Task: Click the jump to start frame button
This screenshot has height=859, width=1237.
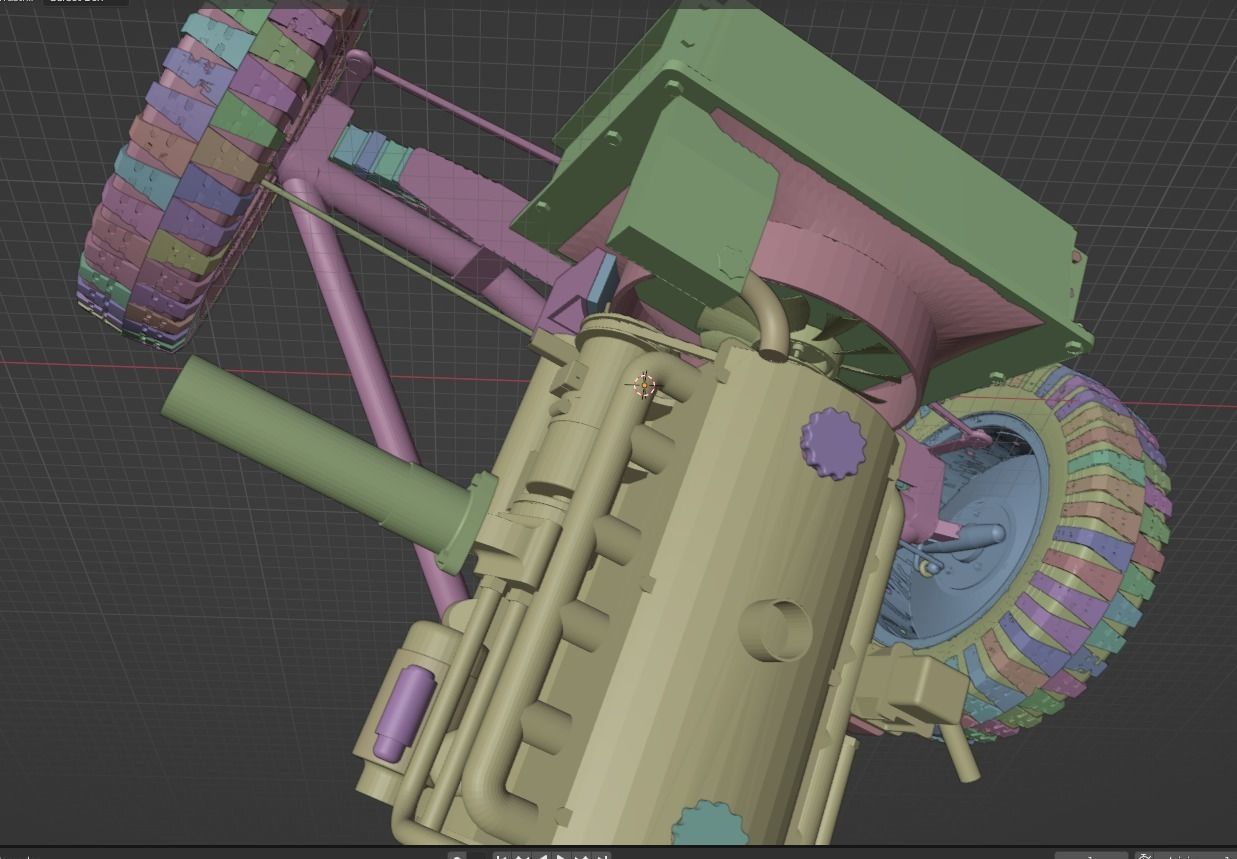Action: pos(502,856)
